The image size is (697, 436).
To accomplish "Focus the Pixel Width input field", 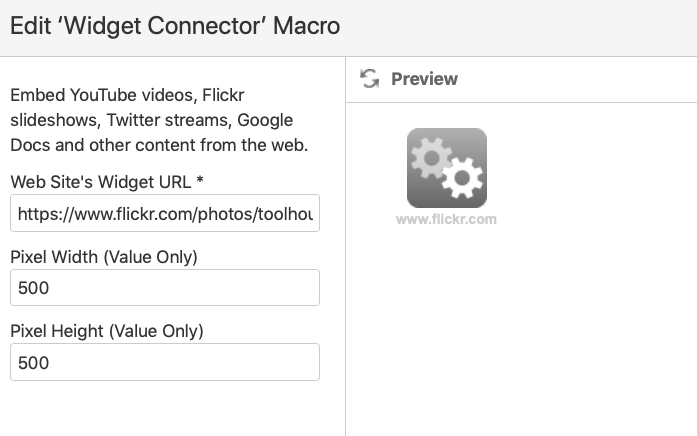I will [165, 288].
